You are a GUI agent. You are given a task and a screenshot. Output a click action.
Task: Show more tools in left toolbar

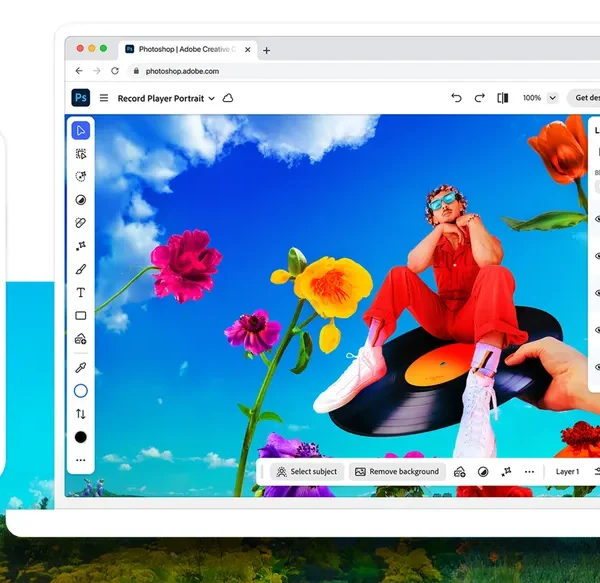tap(81, 460)
